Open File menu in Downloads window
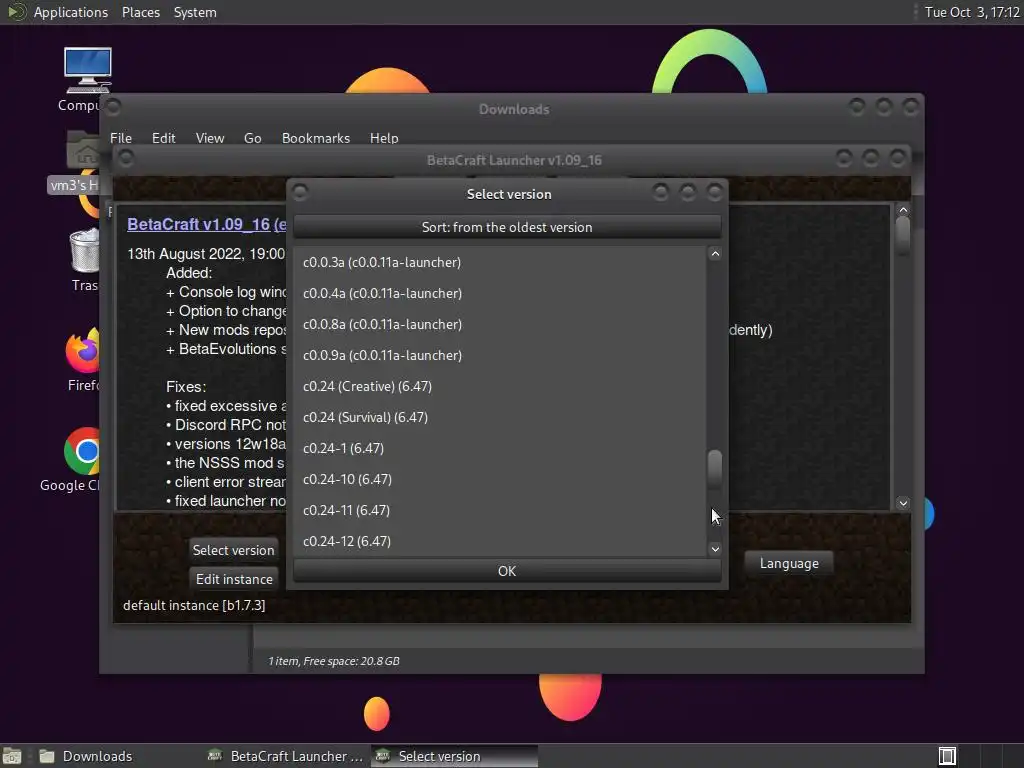Screen dimensions: 1024x768 pyautogui.click(x=121, y=138)
